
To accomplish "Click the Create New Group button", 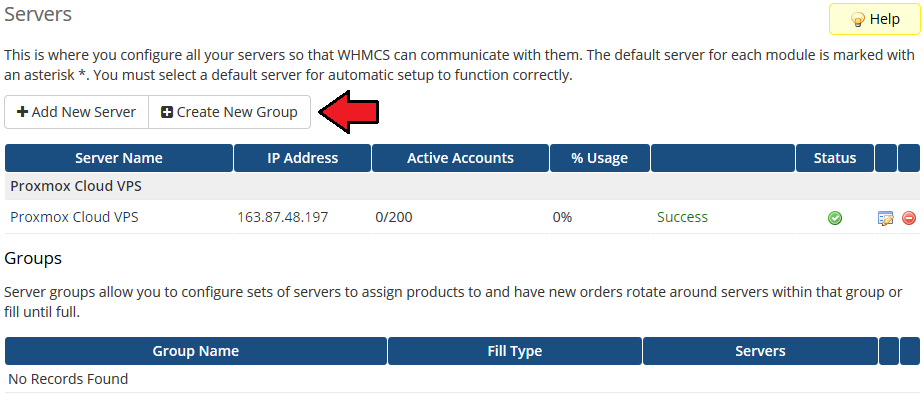I will pos(229,112).
